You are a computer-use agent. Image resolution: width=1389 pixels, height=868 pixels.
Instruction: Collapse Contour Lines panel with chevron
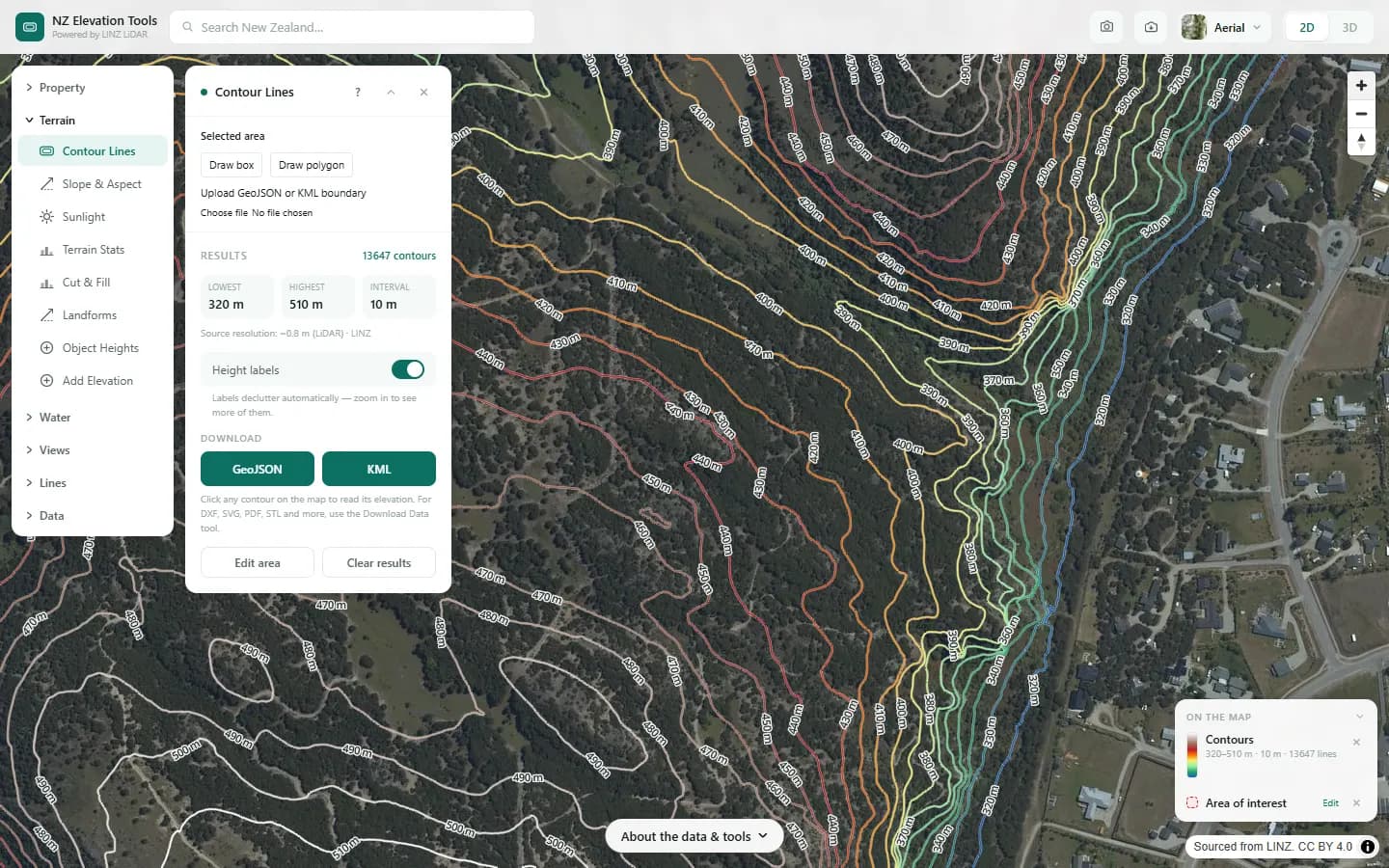[x=391, y=93]
